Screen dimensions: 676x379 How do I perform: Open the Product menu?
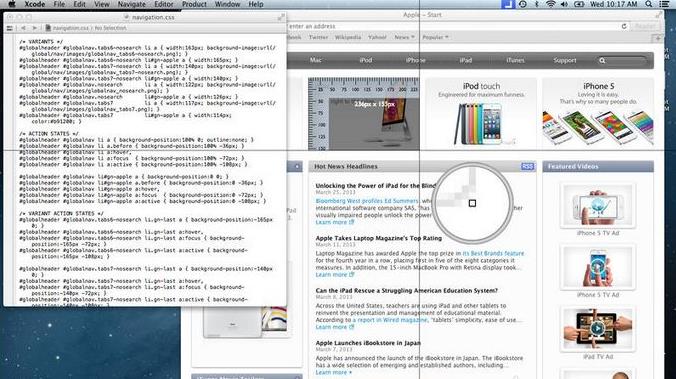(x=194, y=4)
